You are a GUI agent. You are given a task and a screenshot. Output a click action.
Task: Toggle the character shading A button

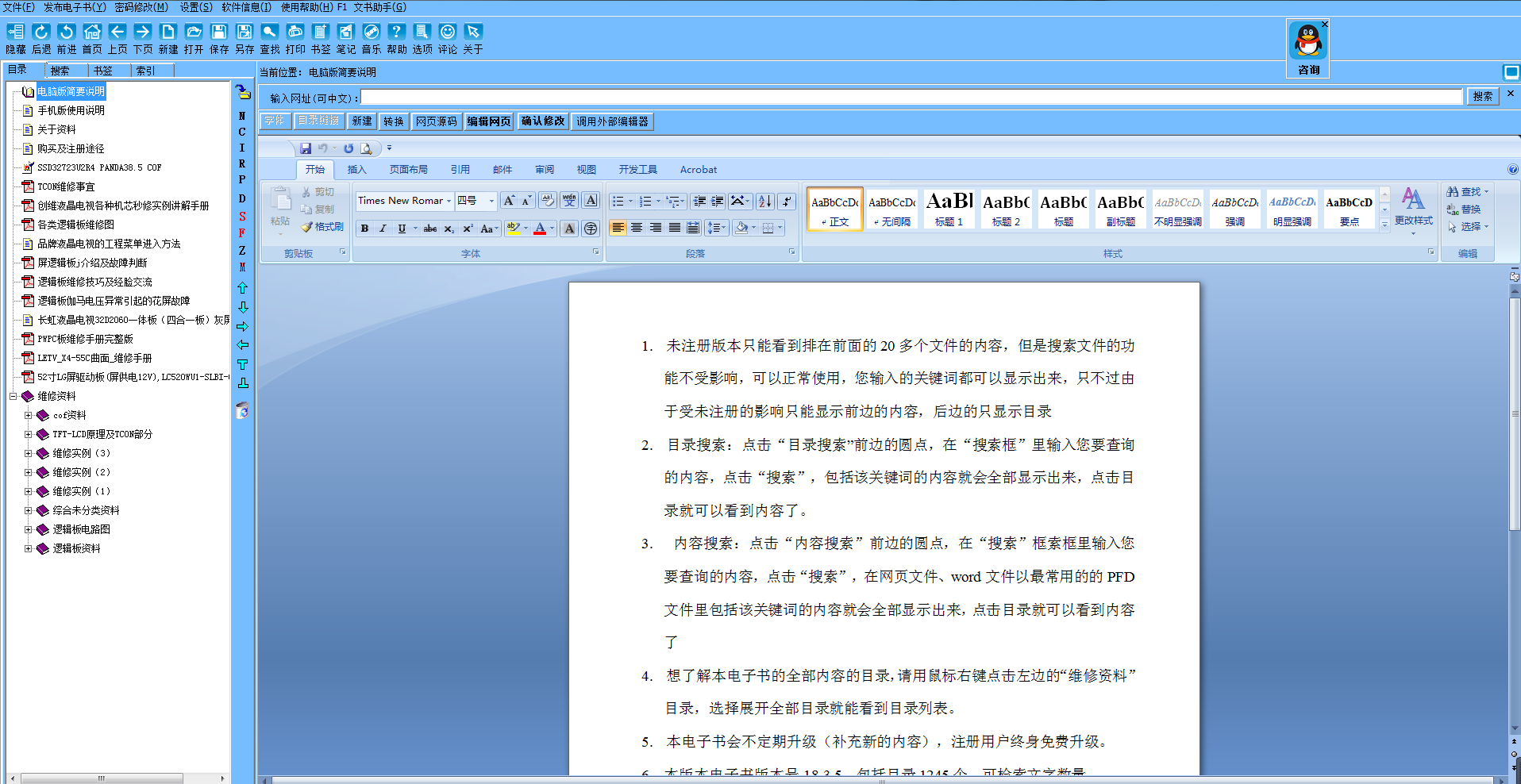pyautogui.click(x=569, y=229)
